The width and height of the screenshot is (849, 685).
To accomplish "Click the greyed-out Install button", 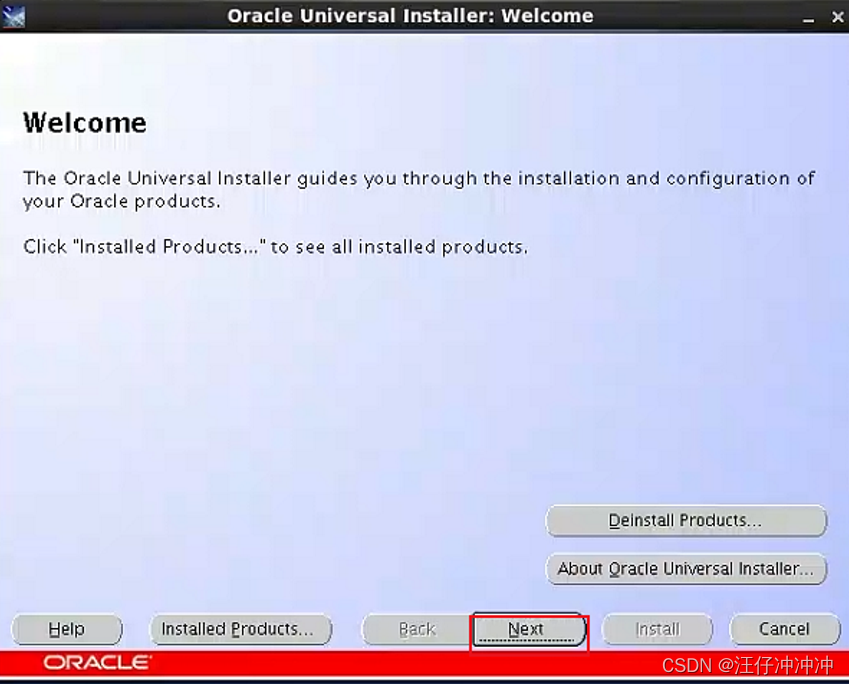I will [x=657, y=629].
